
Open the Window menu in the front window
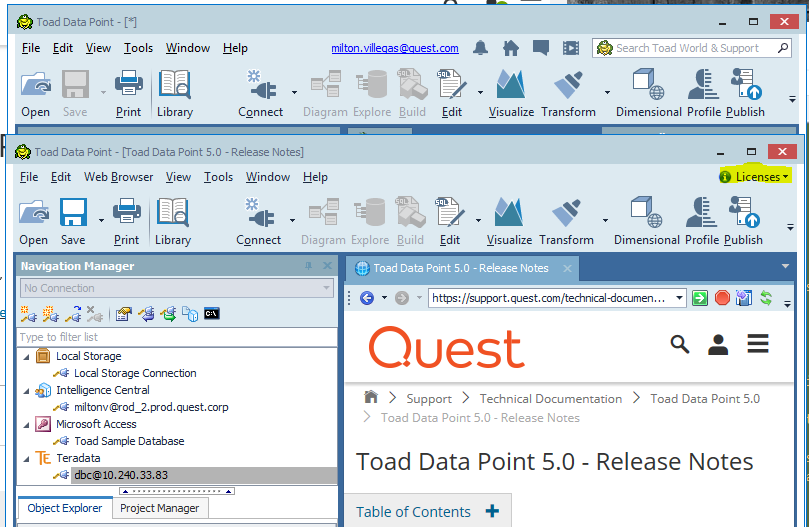pos(268,177)
